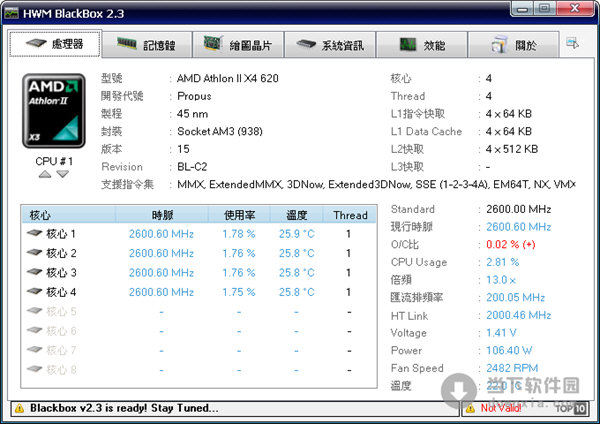The width and height of the screenshot is (600, 424).
Task: Click the CPU Usage value 2.81 %
Action: pos(502,262)
